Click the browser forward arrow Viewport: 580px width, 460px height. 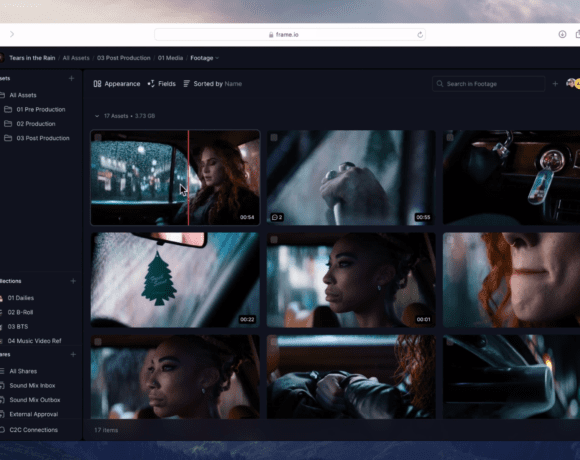coord(12,34)
